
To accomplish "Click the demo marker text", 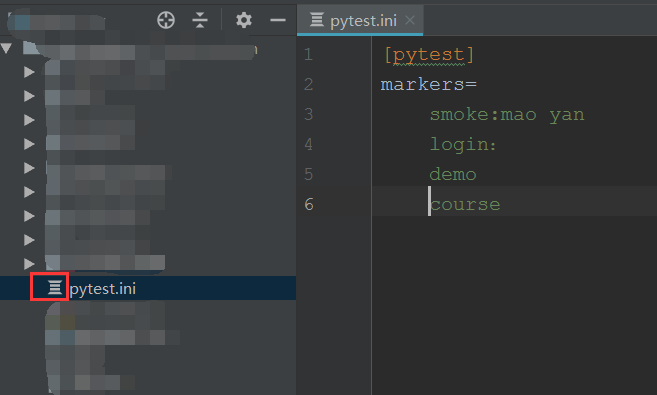I will point(453,174).
